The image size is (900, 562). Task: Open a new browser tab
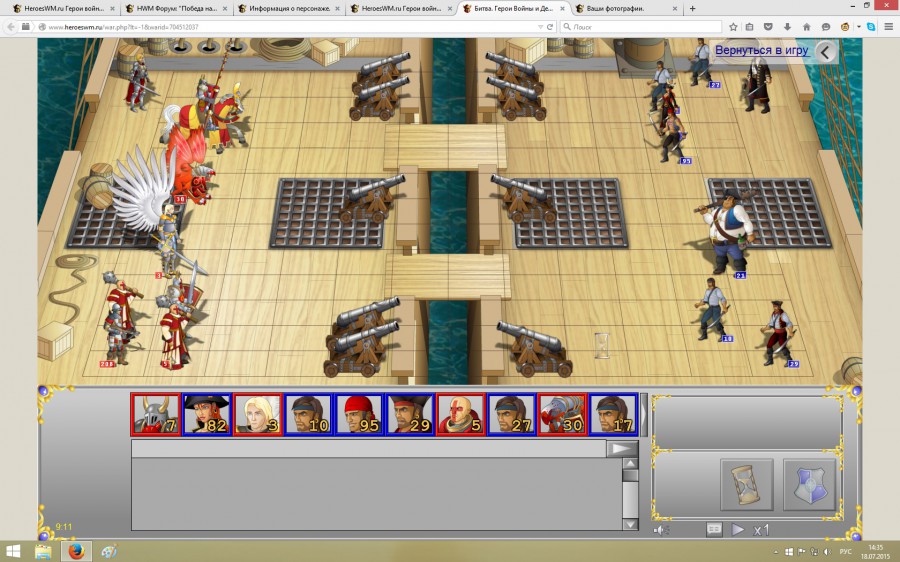coord(692,9)
